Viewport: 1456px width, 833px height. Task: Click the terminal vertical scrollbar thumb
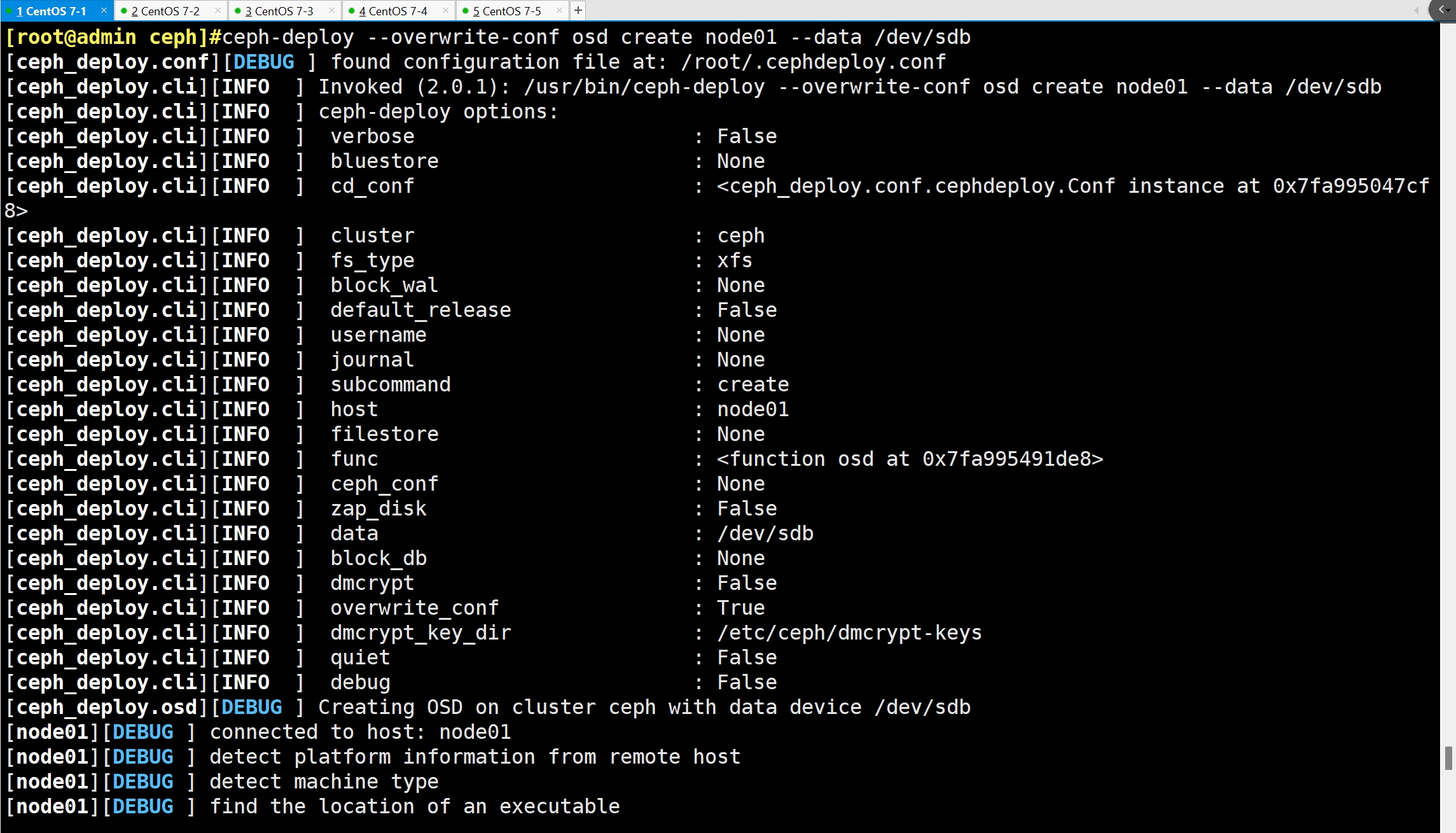[1448, 759]
